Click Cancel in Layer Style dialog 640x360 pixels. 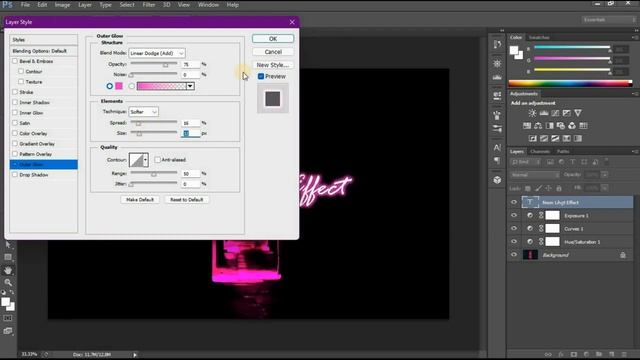[x=273, y=52]
